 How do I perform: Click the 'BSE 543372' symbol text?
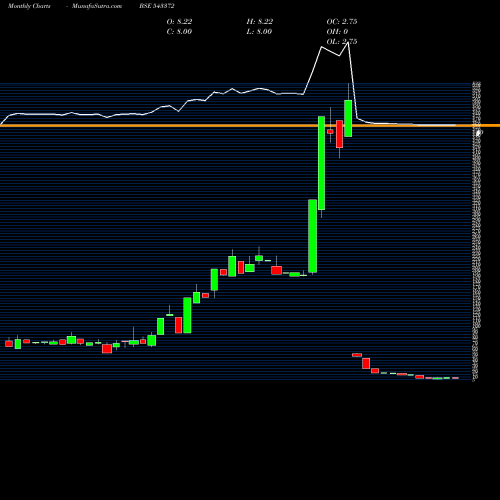tap(157, 6)
